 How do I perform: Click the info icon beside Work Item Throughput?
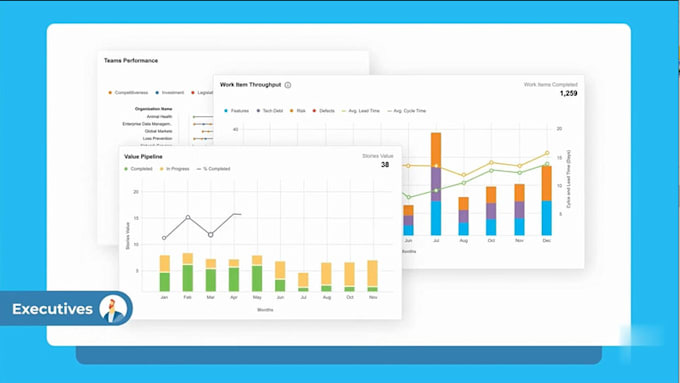coord(288,85)
